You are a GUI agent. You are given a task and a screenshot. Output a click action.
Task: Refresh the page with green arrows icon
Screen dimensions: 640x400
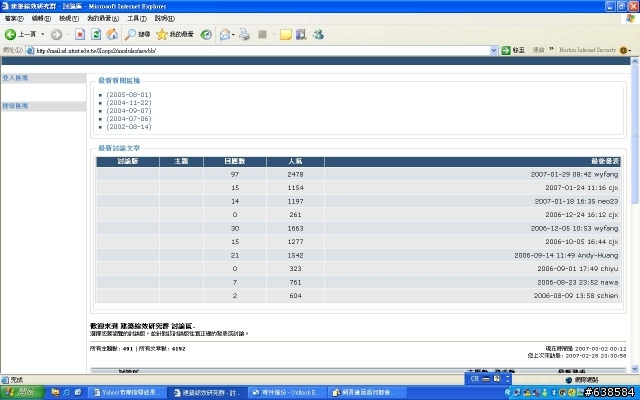click(96, 35)
